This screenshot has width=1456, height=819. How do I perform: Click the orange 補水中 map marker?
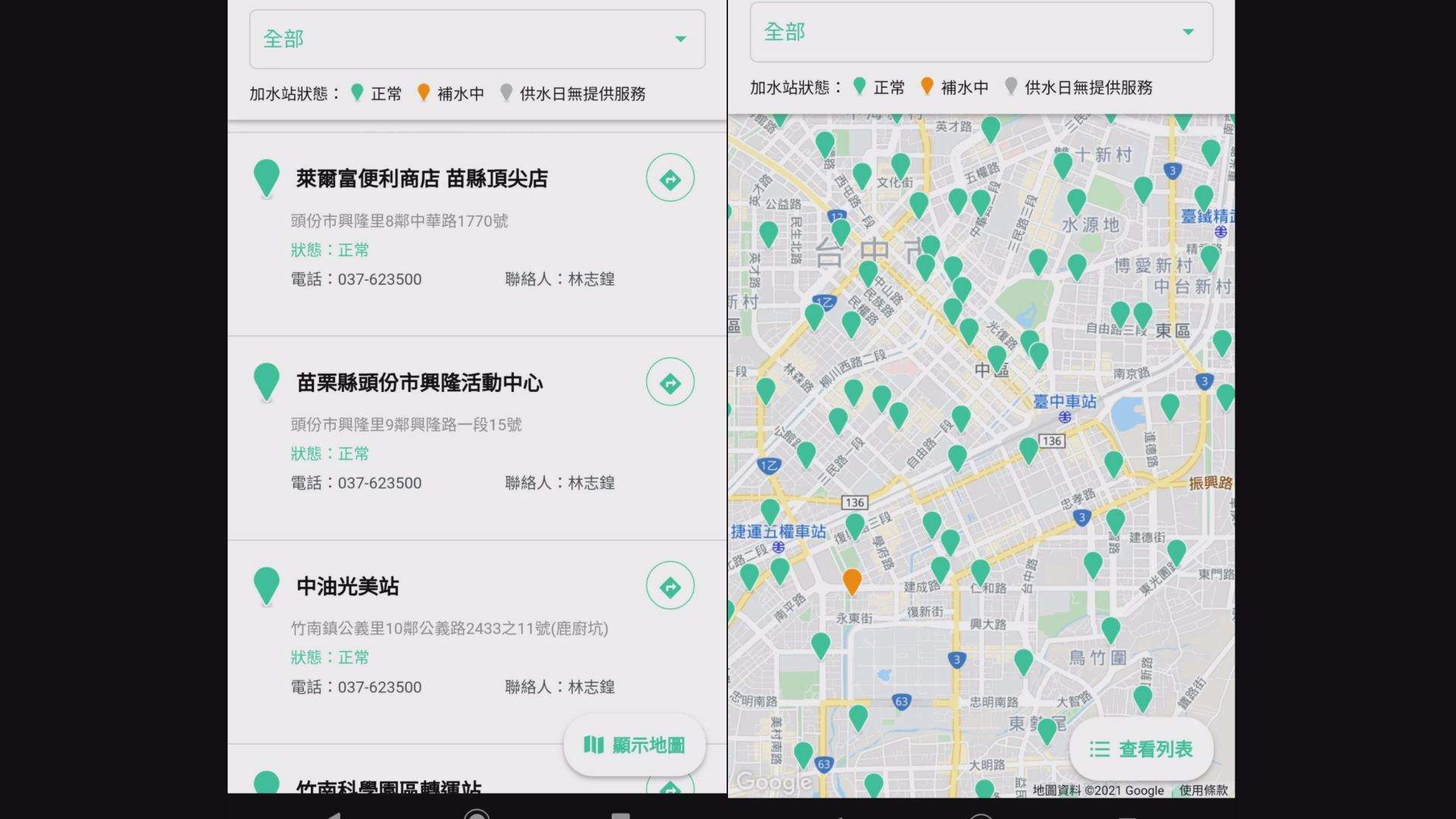852,580
